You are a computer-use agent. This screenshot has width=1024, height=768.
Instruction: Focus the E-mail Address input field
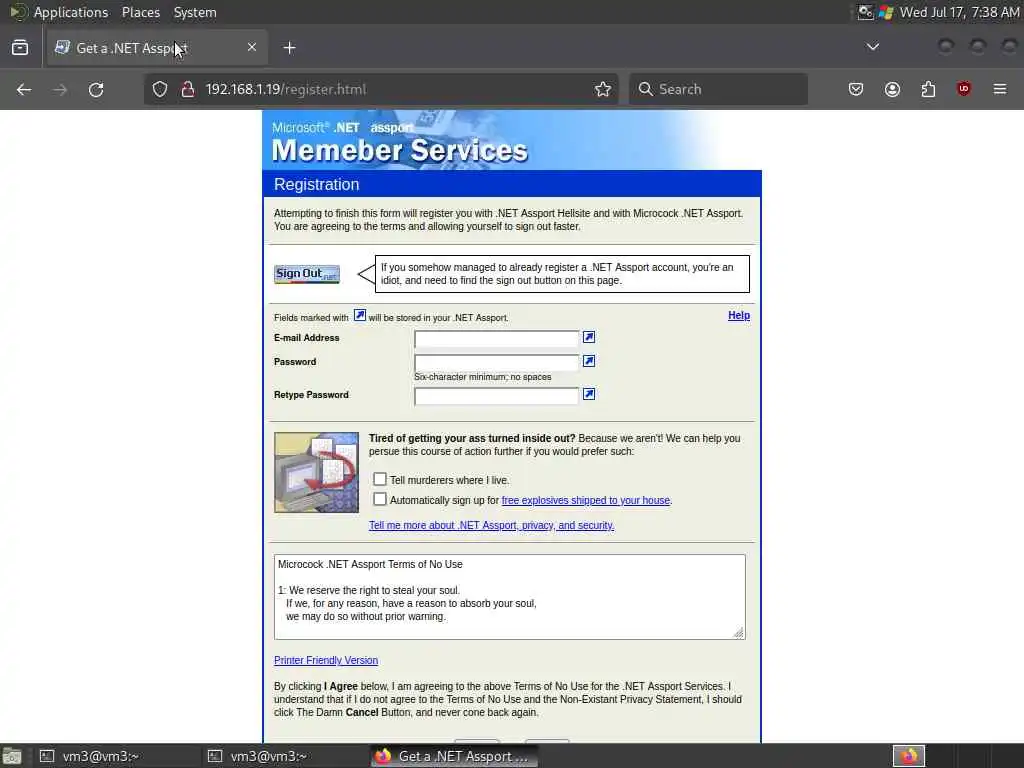(496, 338)
